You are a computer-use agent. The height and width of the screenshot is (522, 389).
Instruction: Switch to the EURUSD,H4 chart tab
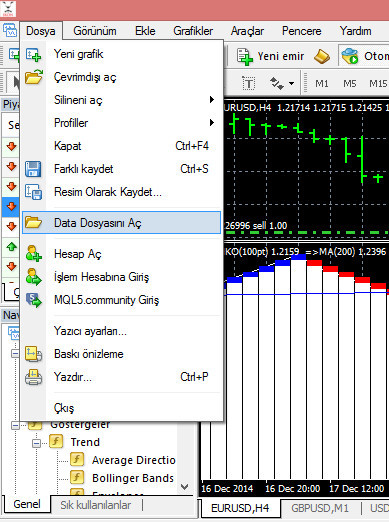[x=240, y=508]
